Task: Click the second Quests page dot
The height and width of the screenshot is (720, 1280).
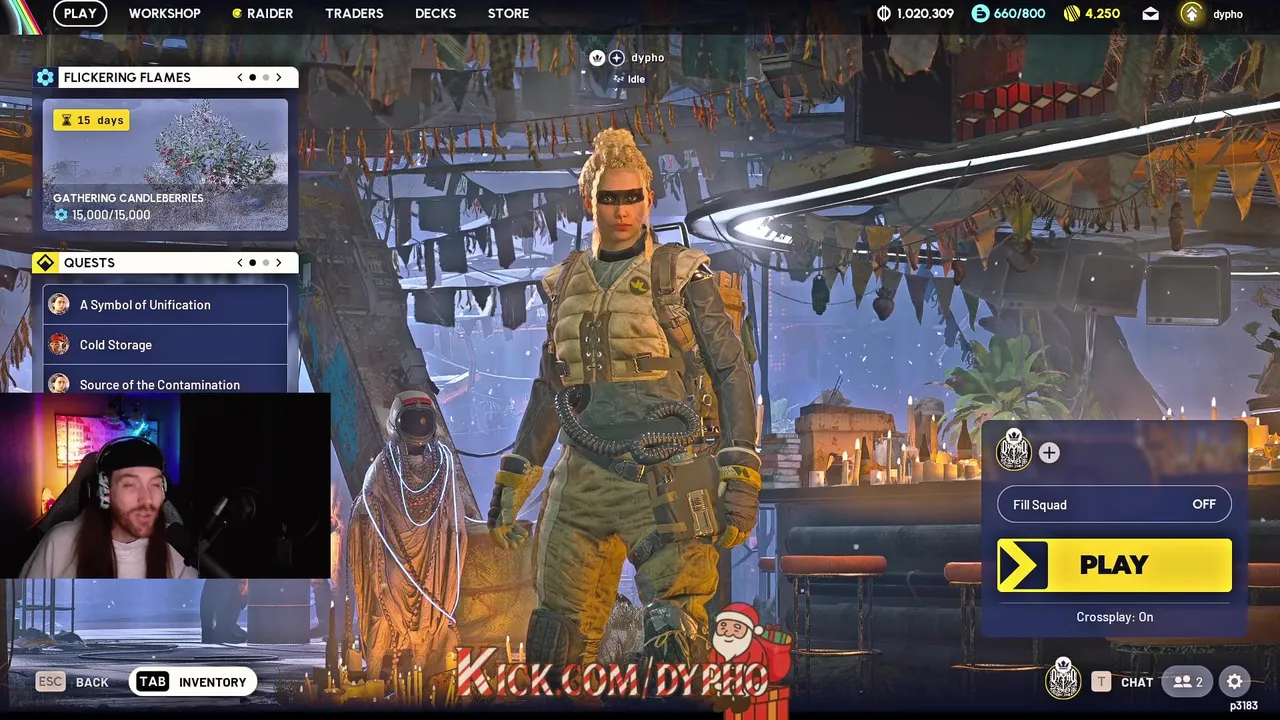Action: click(265, 262)
